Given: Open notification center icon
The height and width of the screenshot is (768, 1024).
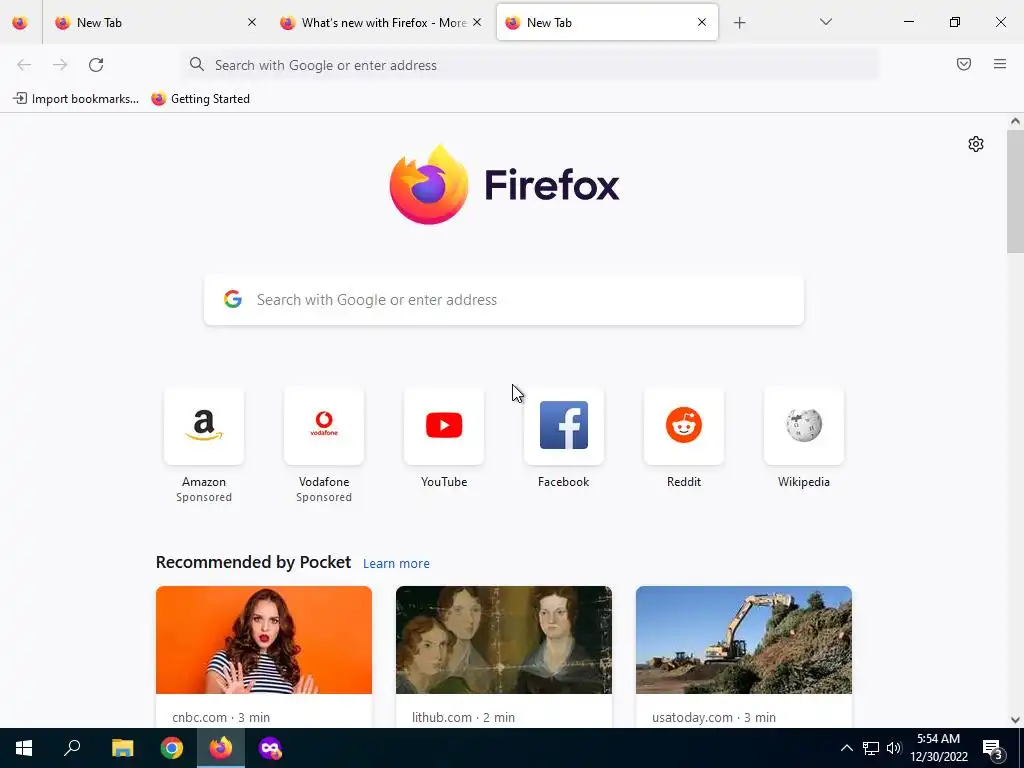Looking at the screenshot, I should coord(993,749).
